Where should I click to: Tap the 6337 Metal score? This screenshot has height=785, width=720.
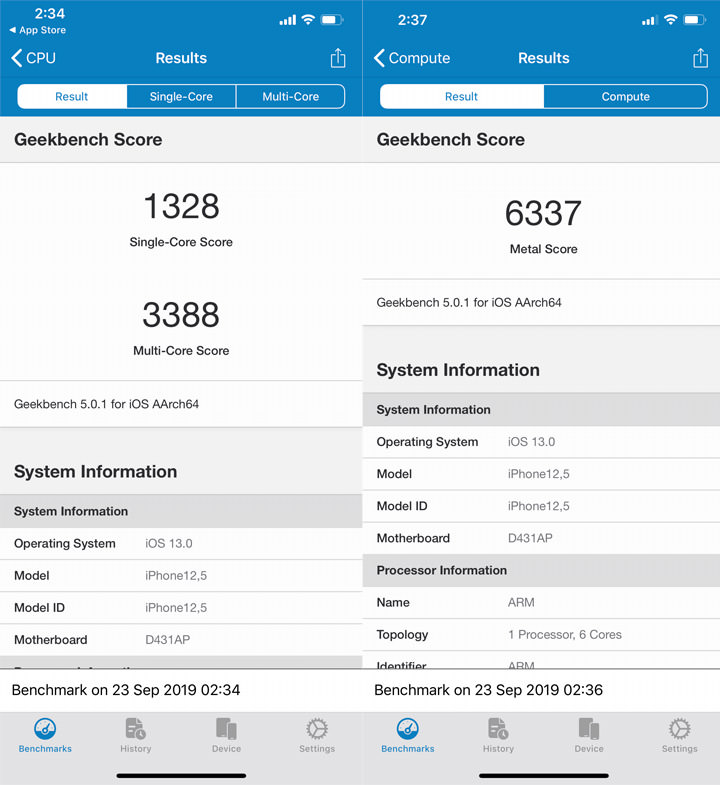point(543,213)
